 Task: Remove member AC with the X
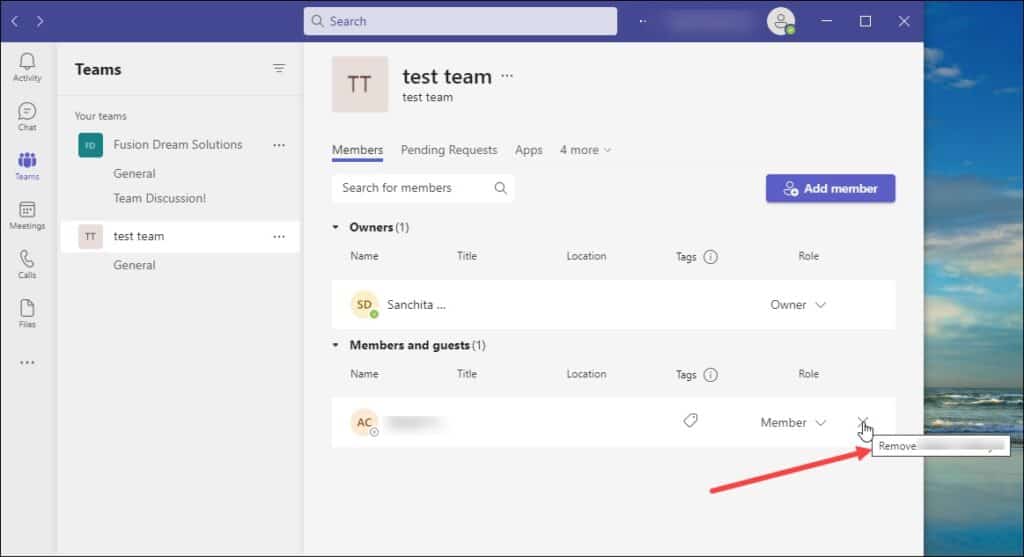coord(863,422)
